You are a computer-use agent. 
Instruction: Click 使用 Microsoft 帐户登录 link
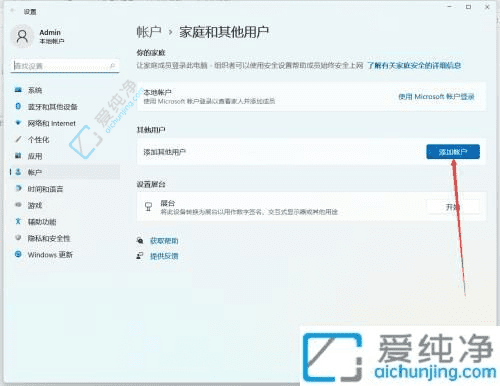tap(436, 97)
